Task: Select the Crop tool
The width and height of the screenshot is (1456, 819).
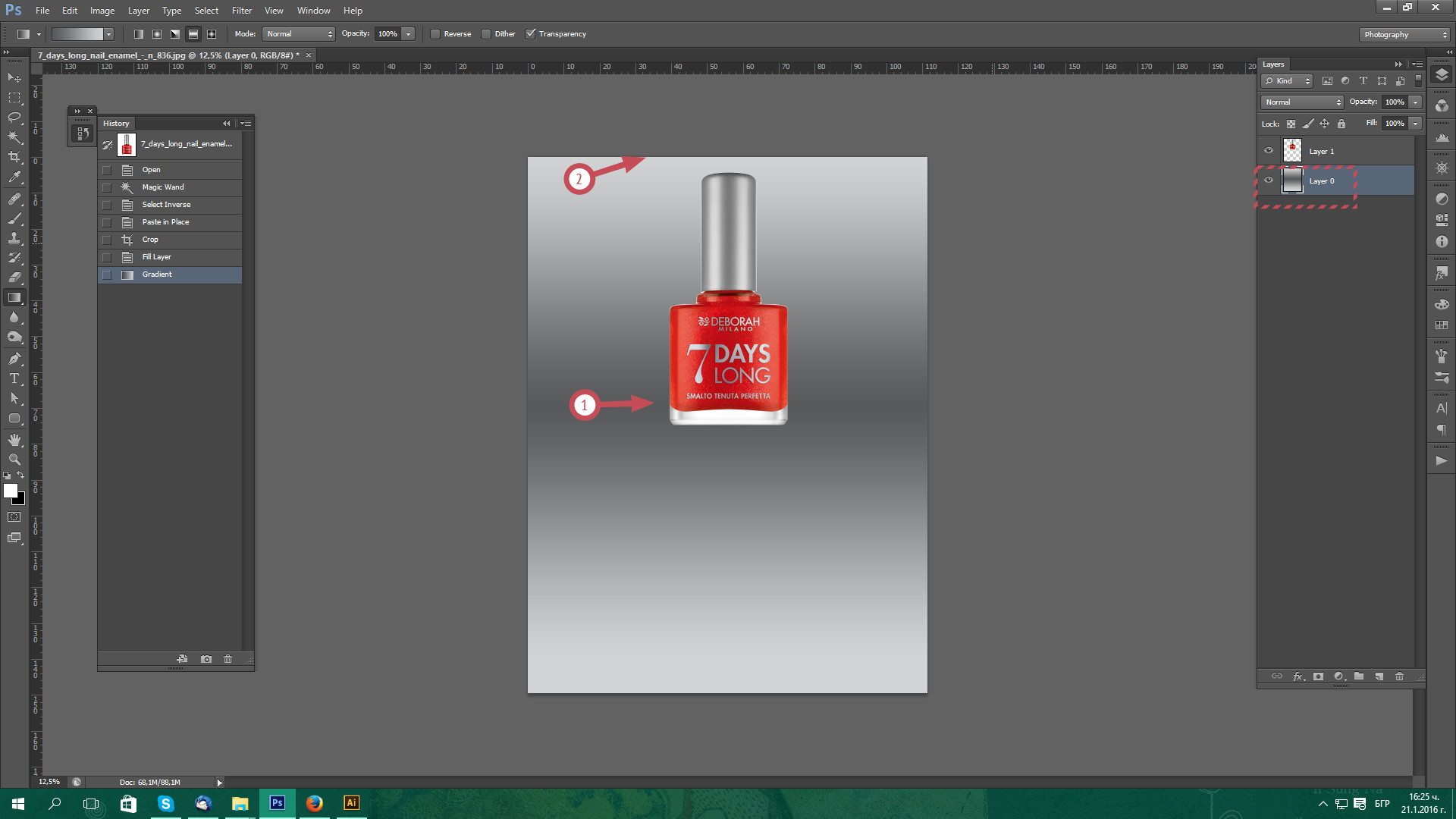Action: (x=14, y=157)
